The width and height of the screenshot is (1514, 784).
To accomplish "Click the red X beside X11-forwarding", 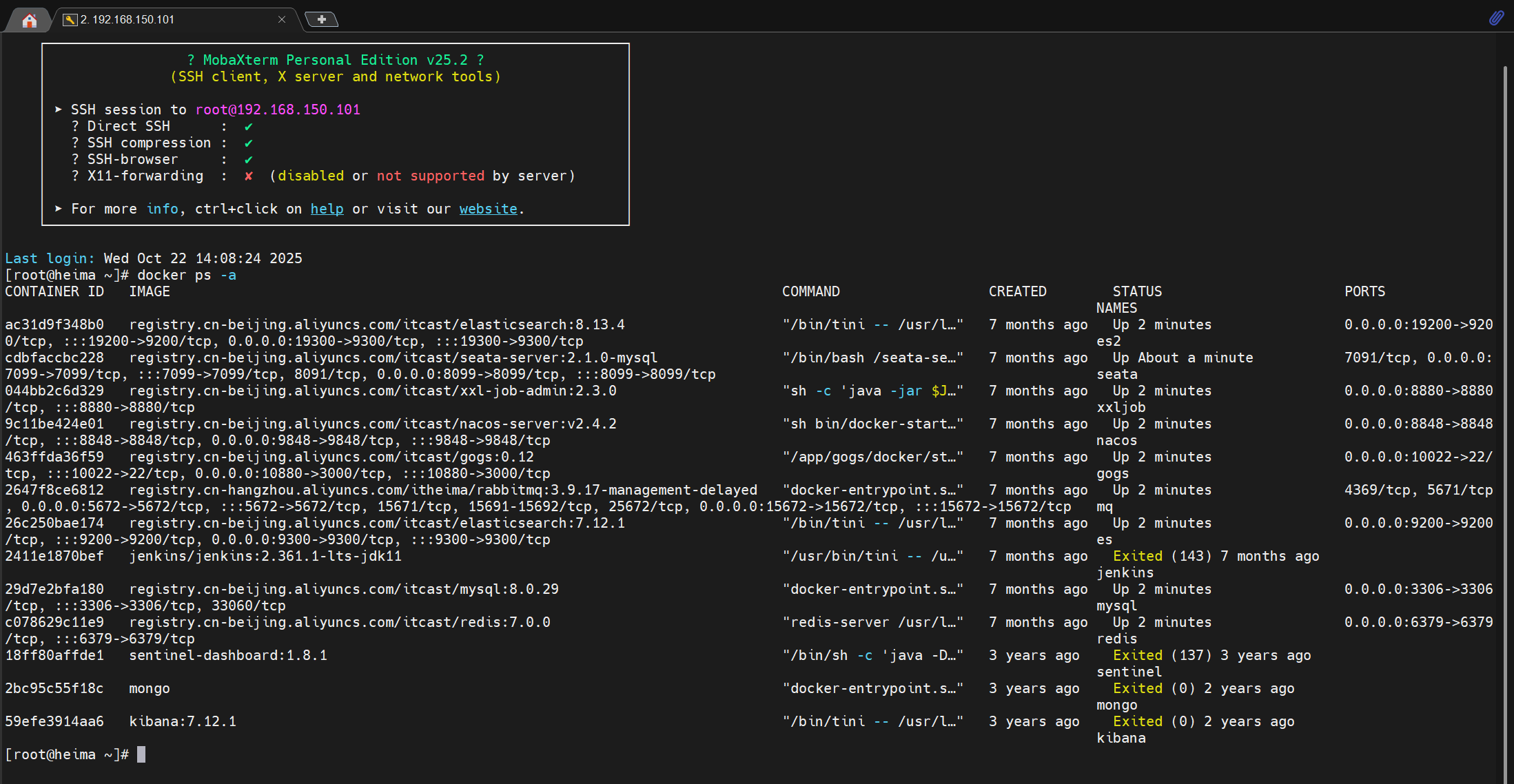I will pos(249,176).
